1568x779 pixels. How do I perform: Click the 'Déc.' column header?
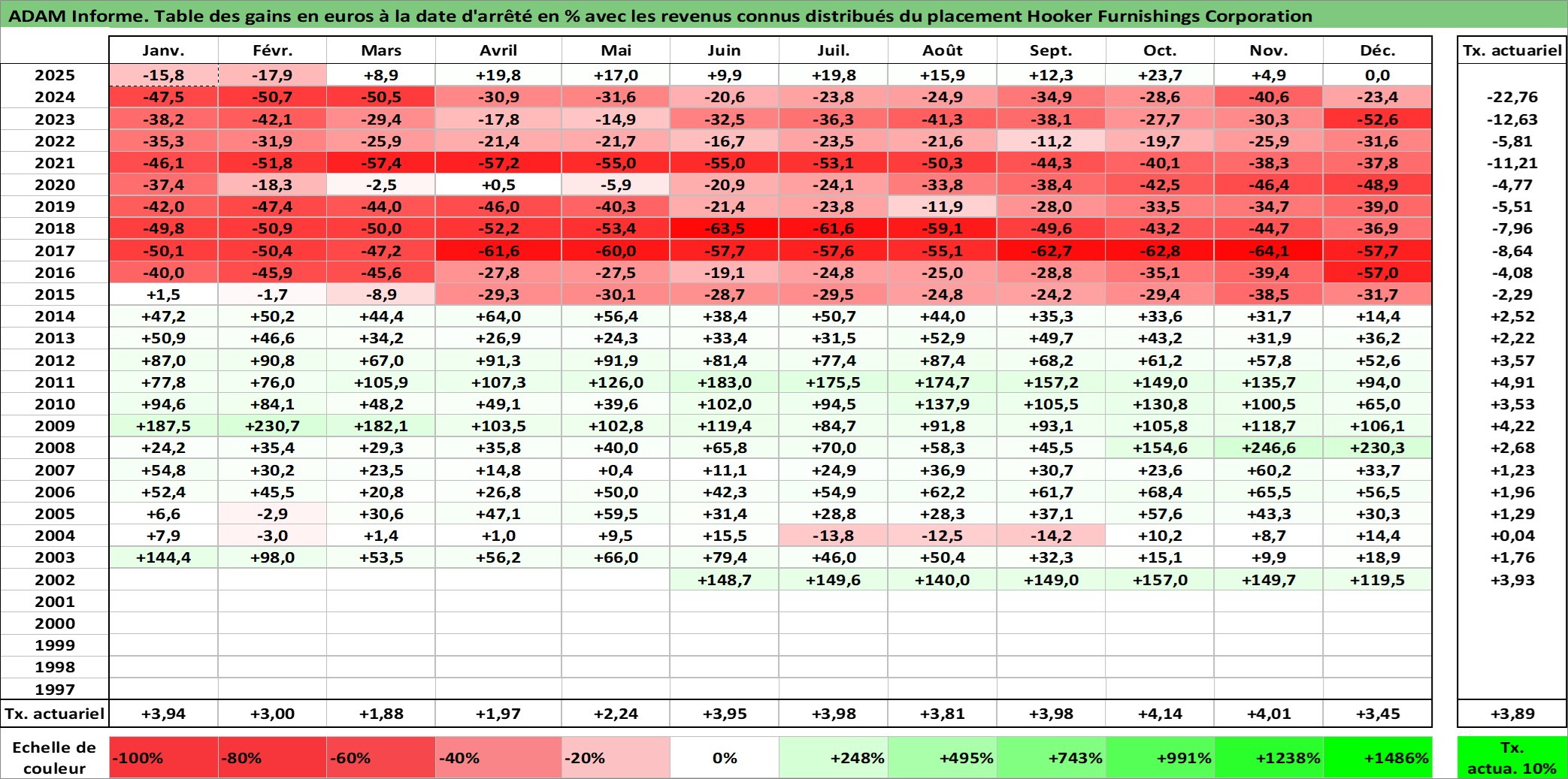[1378, 50]
